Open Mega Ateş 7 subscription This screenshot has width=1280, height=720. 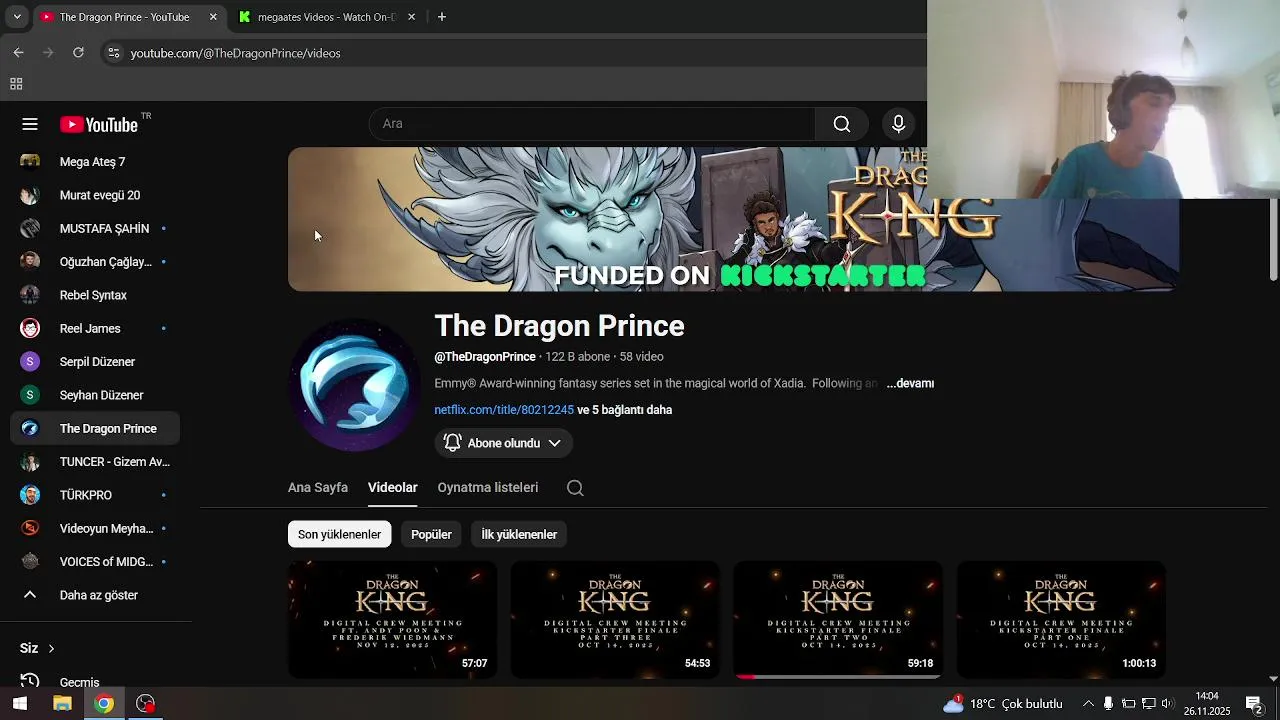point(95,162)
